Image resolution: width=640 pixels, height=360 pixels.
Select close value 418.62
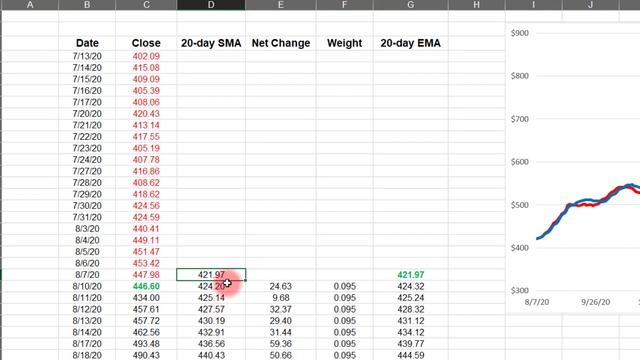pyautogui.click(x=146, y=194)
